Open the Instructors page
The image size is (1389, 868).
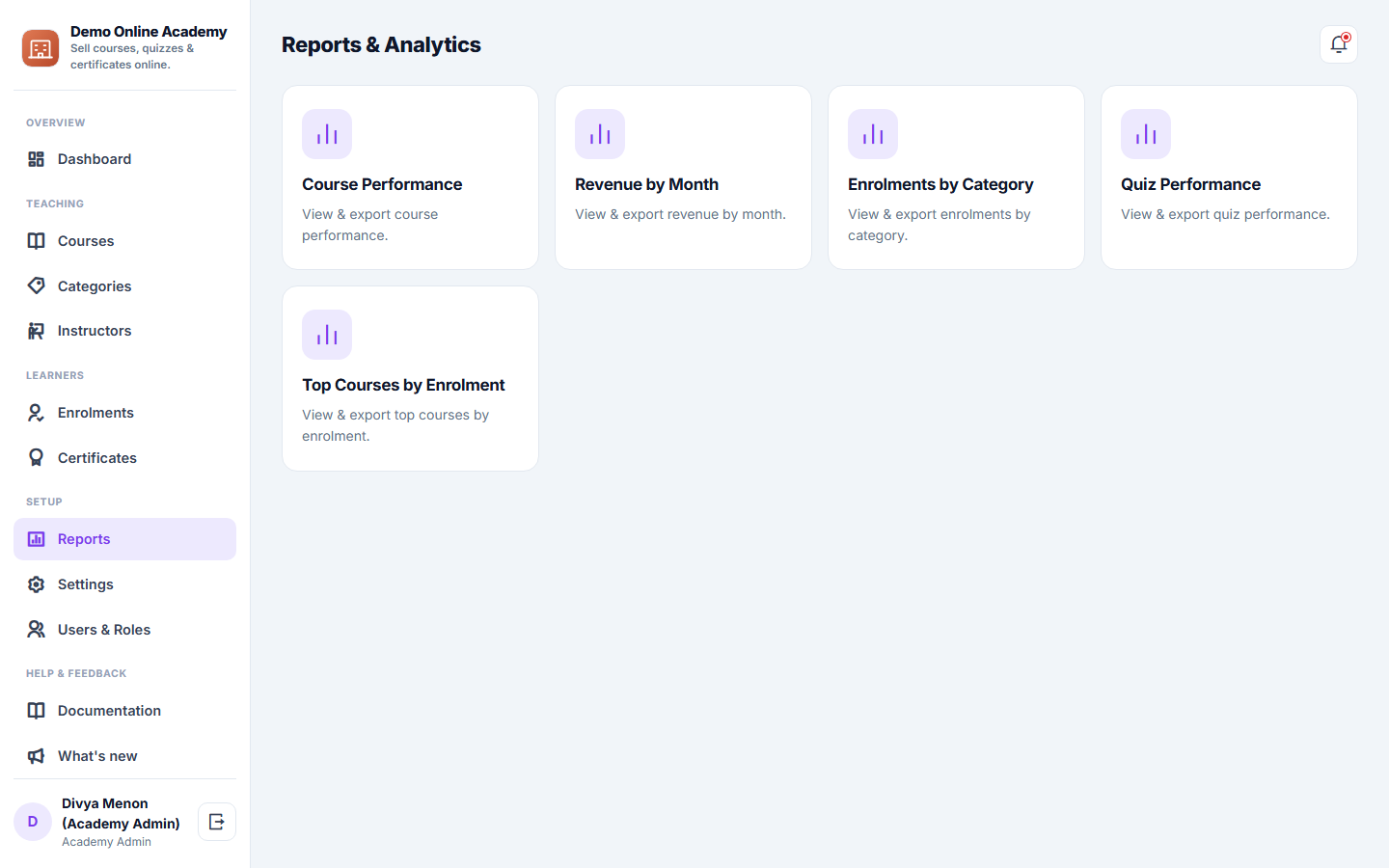pyautogui.click(x=124, y=331)
